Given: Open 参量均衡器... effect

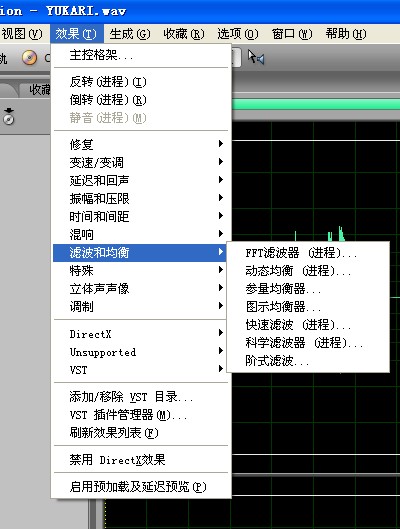Looking at the screenshot, I should [308, 289].
